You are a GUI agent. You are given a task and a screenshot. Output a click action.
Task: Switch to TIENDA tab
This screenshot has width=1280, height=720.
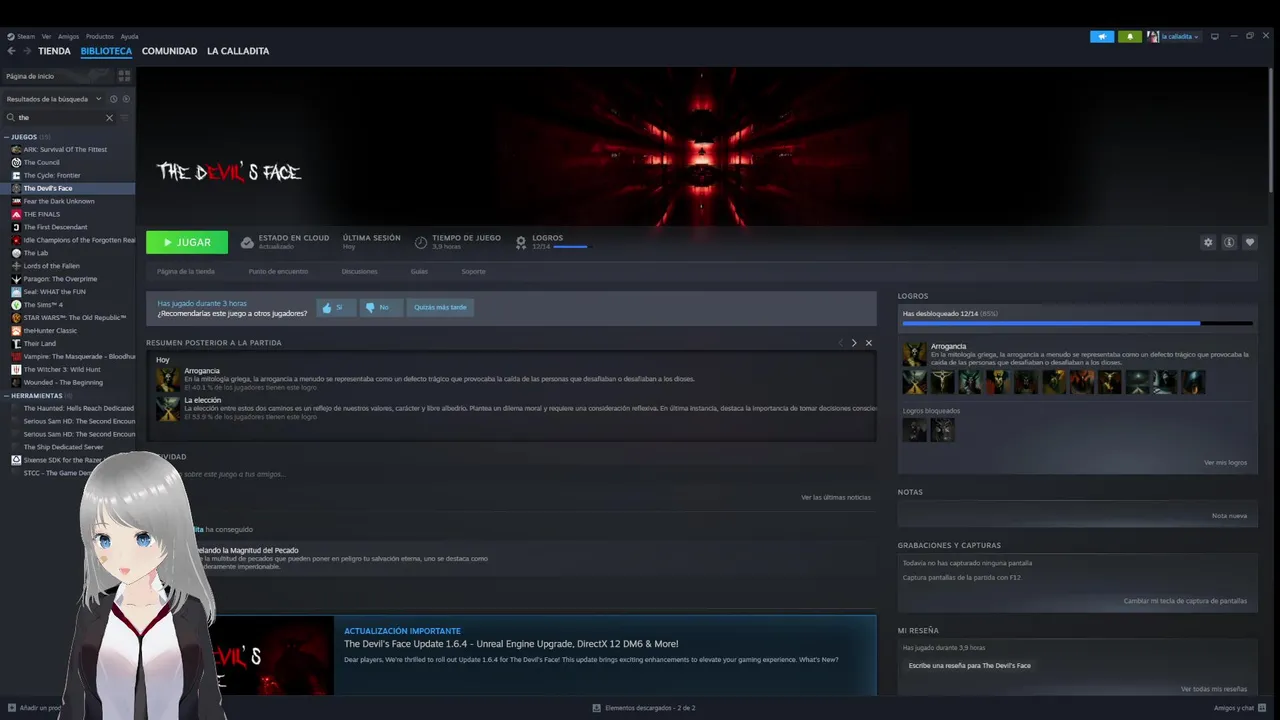click(x=54, y=51)
